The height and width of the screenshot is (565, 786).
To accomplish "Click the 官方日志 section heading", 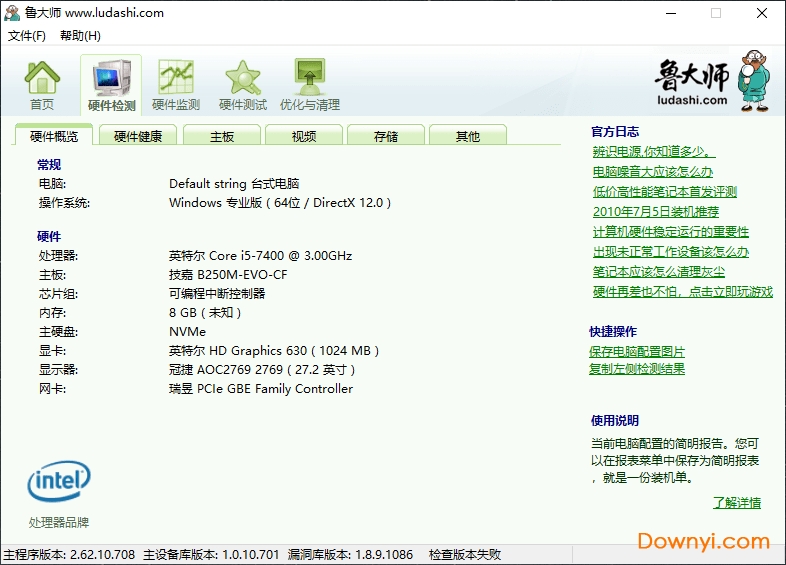I will [x=615, y=132].
